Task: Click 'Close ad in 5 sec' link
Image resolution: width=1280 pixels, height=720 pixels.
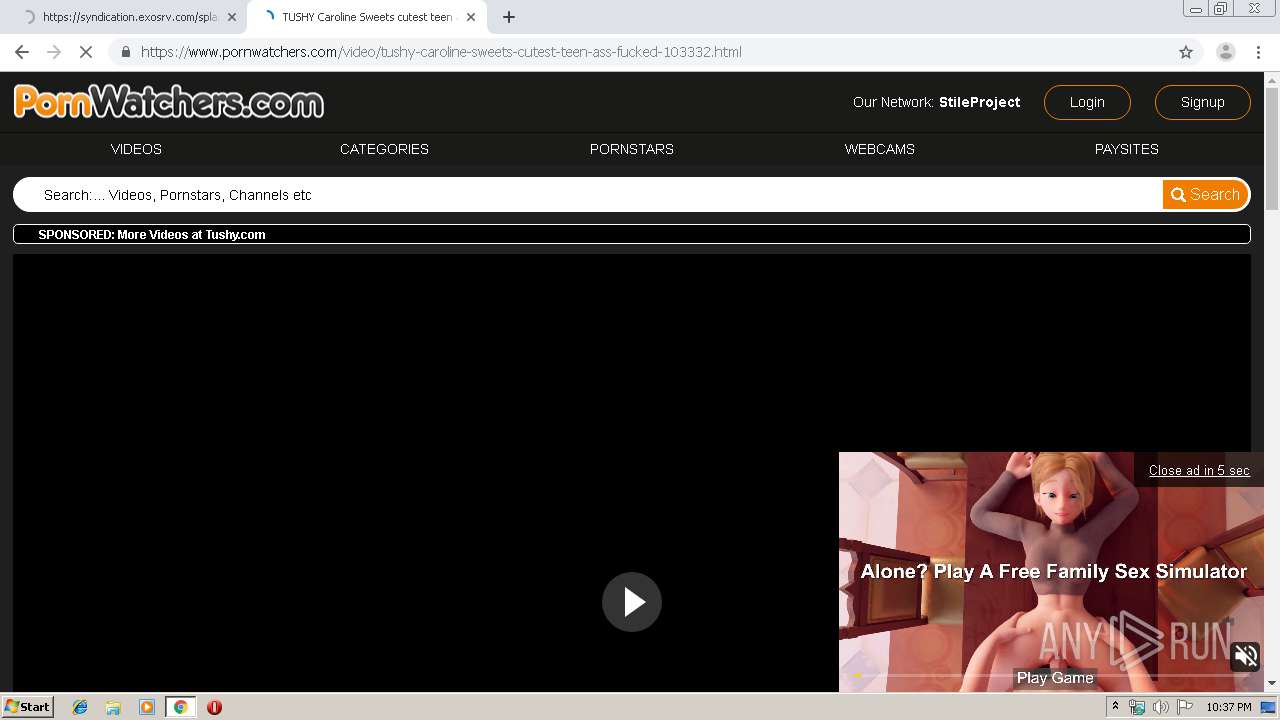Action: point(1199,470)
